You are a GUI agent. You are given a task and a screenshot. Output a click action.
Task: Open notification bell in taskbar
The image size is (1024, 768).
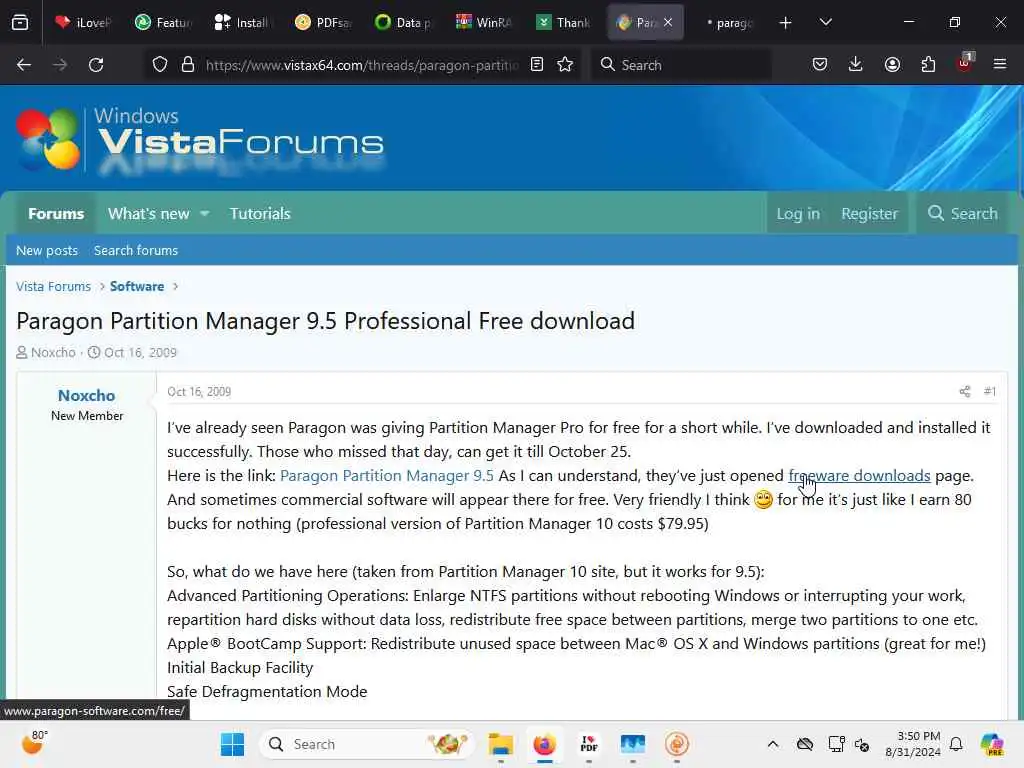pos(956,744)
